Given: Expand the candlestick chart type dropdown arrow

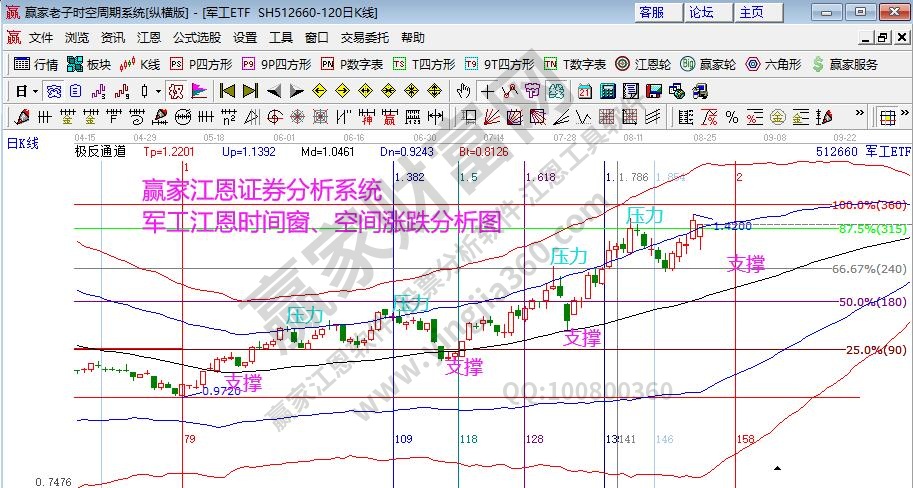Looking at the screenshot, I should click(x=158, y=91).
